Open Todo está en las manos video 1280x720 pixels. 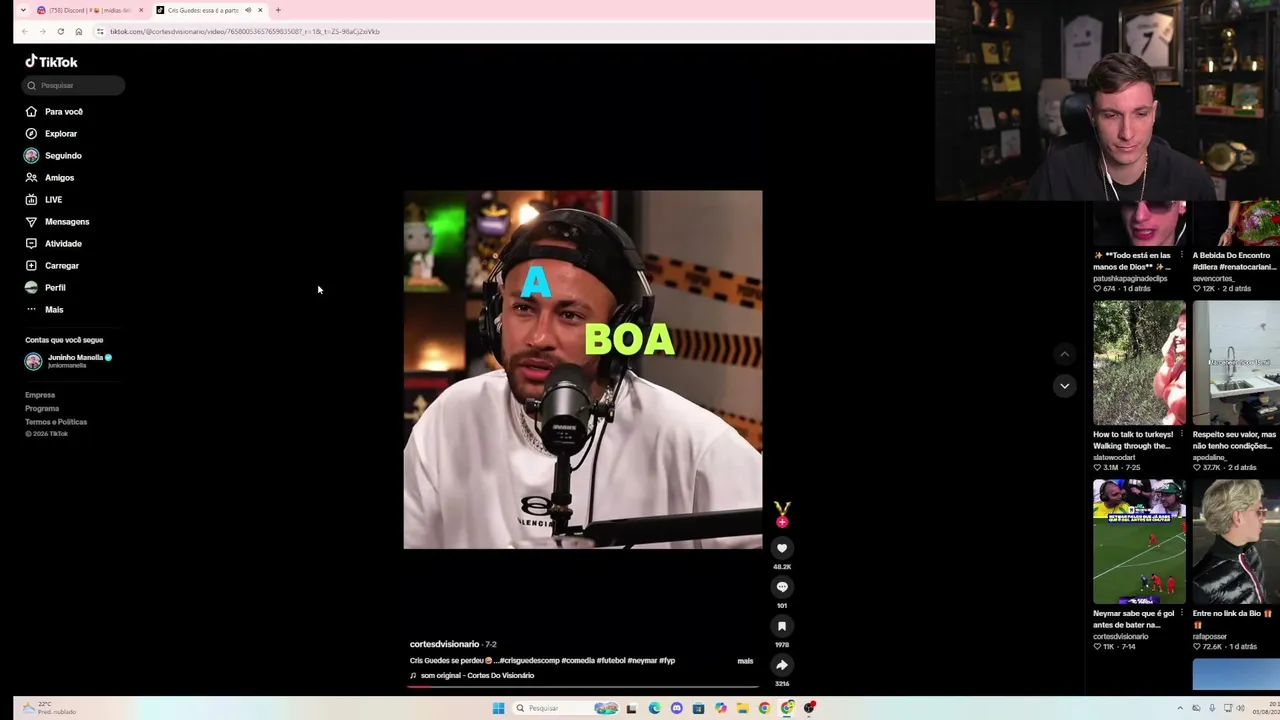click(x=1139, y=224)
